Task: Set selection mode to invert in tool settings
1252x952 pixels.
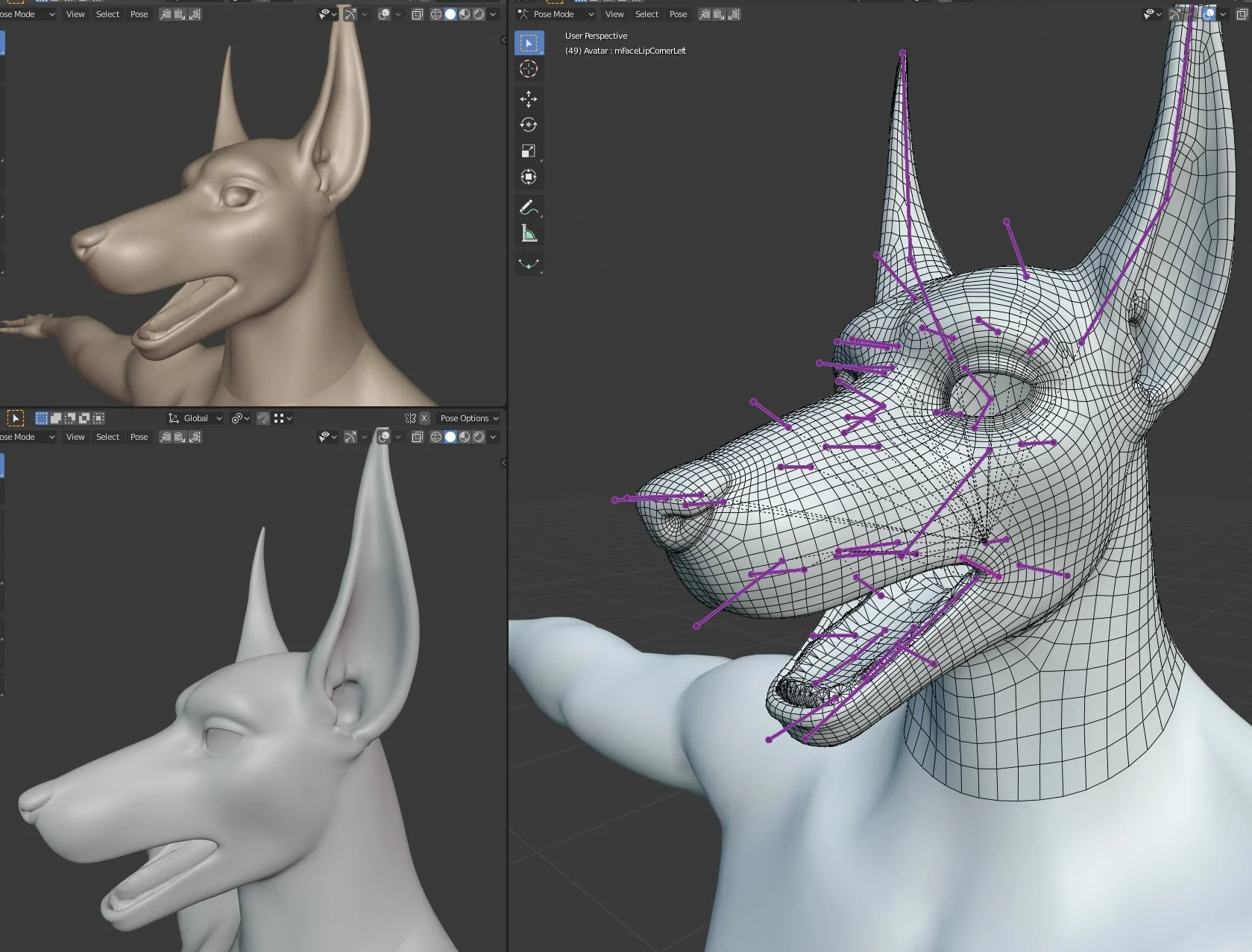Action: [84, 418]
